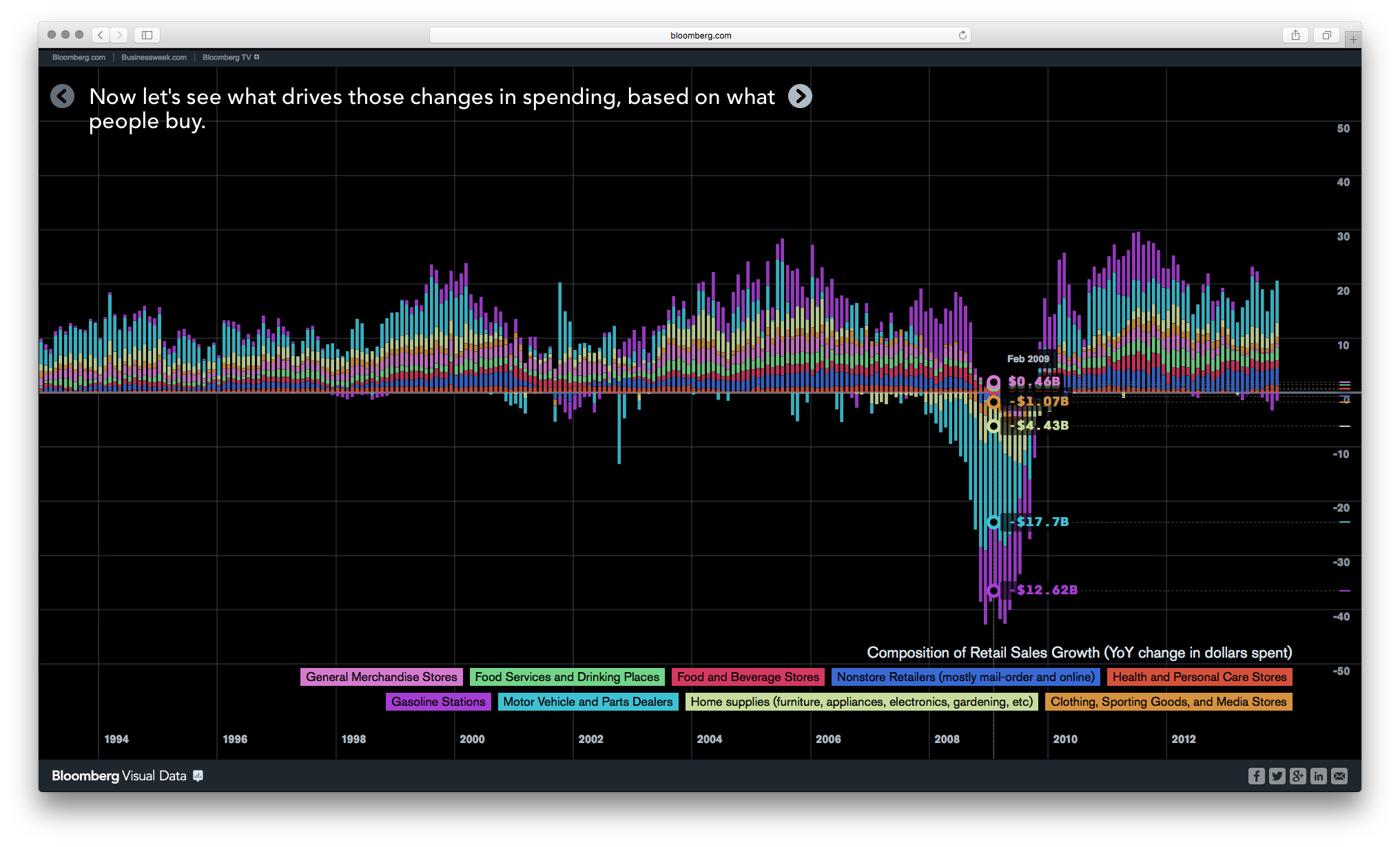This screenshot has width=1400, height=847.
Task: Share the chart using the Twitter icon
Action: pyautogui.click(x=1277, y=776)
